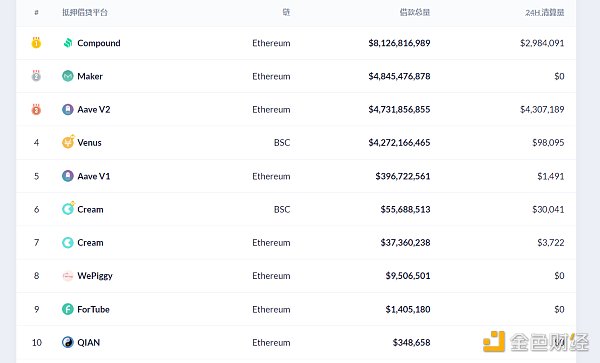Viewport: 600px width, 363px height.
Task: Click the Aave V1 ghost icon
Action: [68, 176]
